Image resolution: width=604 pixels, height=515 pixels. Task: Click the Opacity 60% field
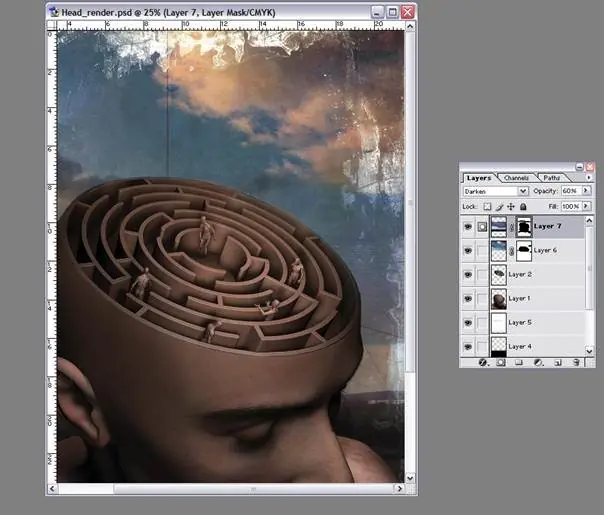pos(571,191)
